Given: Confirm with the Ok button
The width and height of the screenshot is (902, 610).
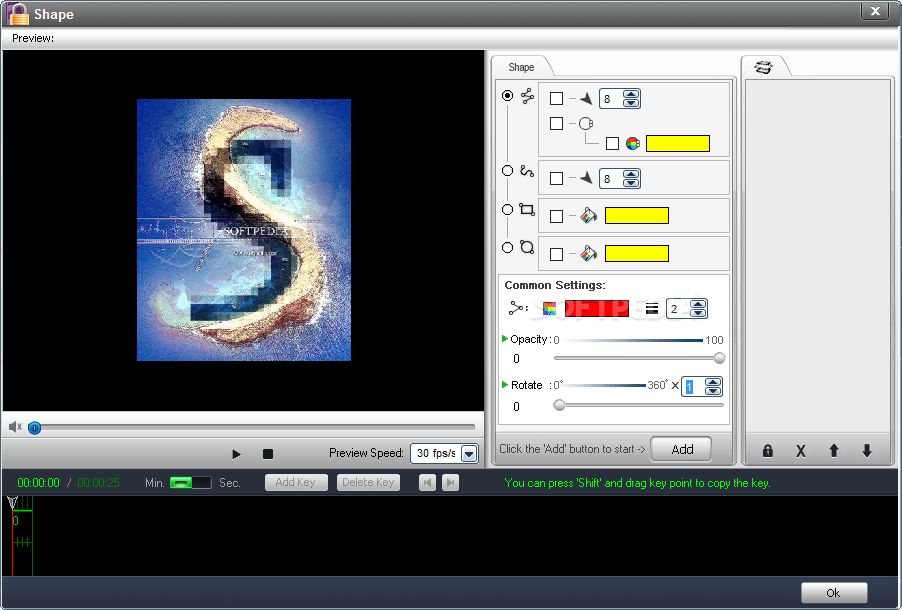Looking at the screenshot, I should (x=834, y=593).
